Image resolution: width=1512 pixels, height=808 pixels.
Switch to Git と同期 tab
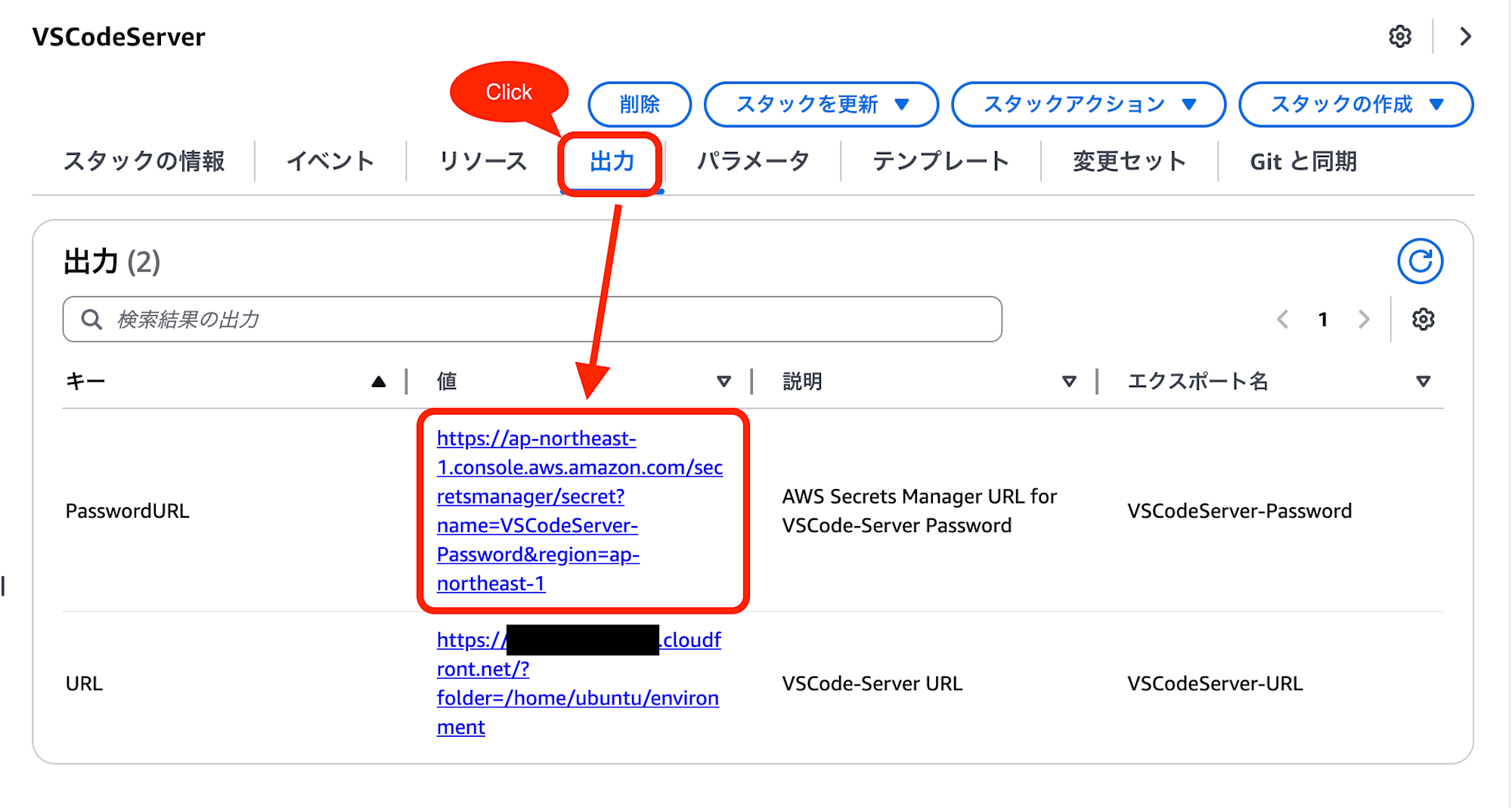click(x=1303, y=161)
